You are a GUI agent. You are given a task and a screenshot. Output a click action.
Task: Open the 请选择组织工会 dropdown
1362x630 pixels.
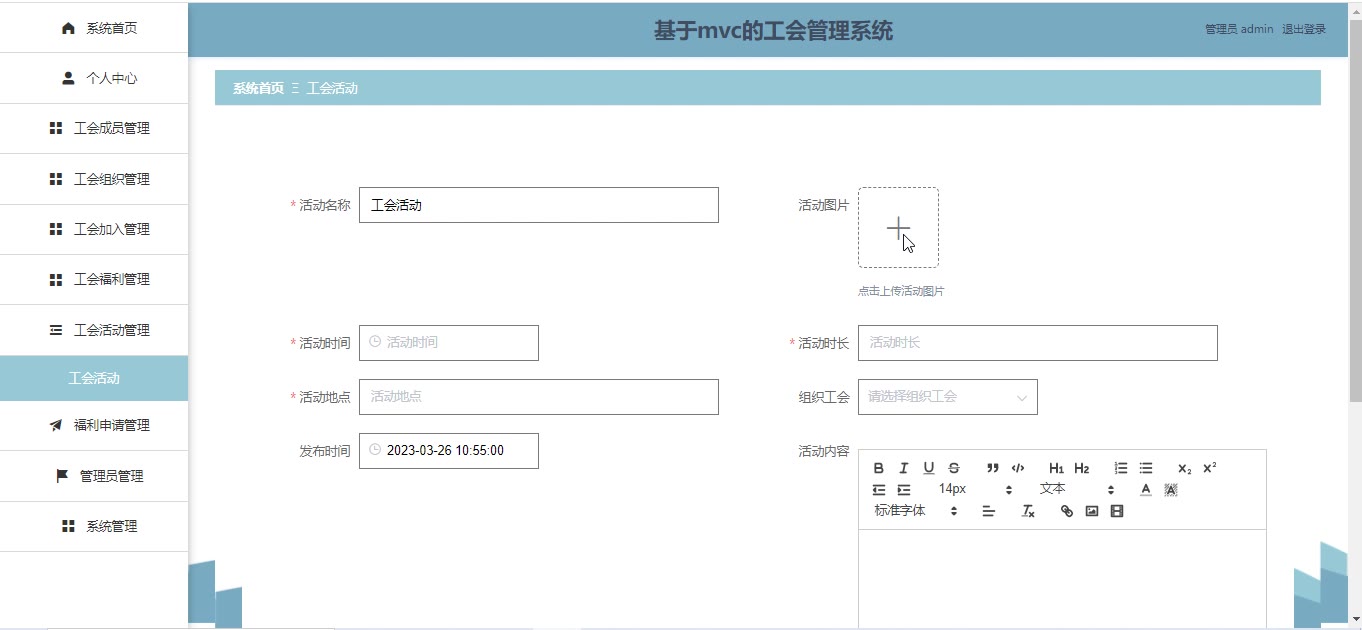pos(947,397)
